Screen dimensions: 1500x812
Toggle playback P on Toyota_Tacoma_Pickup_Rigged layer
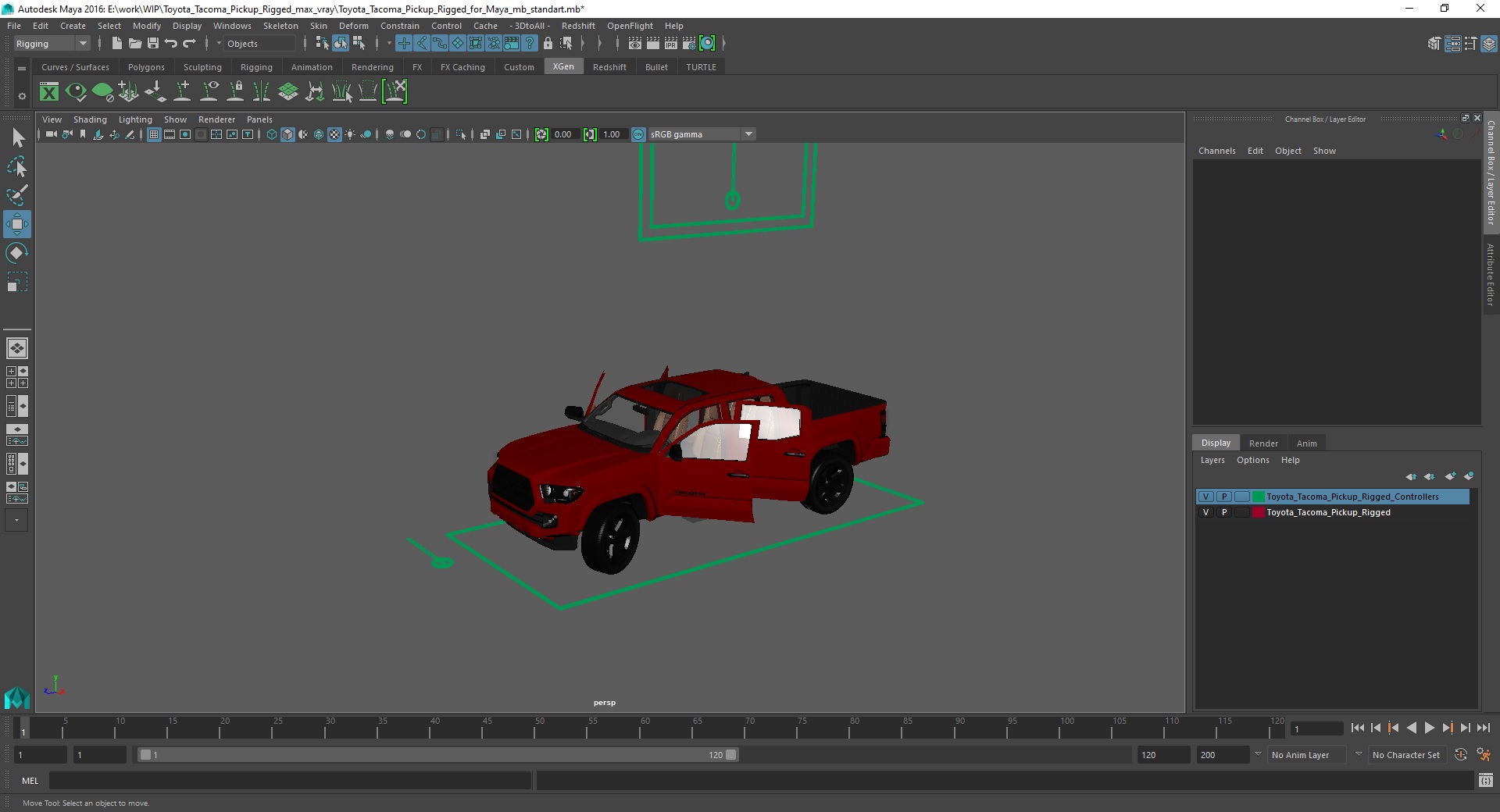(x=1224, y=512)
